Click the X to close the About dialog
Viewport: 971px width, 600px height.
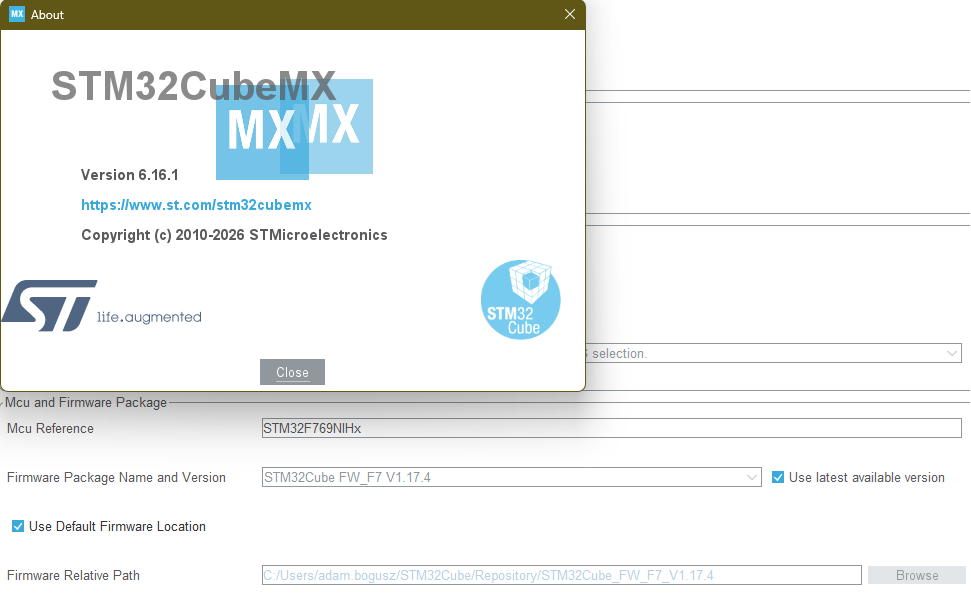(569, 14)
